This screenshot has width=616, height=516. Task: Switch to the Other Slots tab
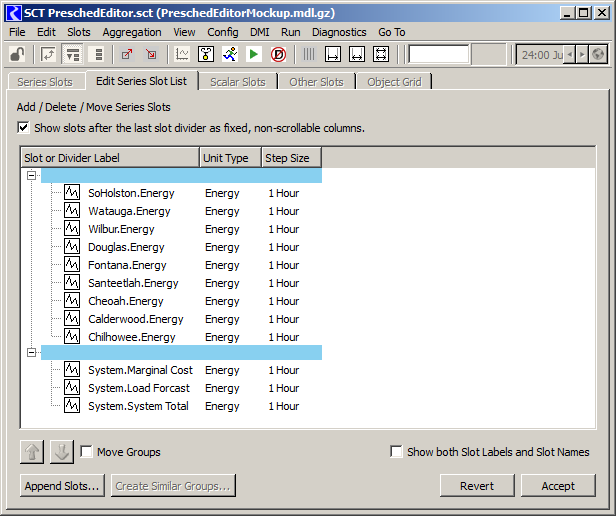[x=316, y=82]
